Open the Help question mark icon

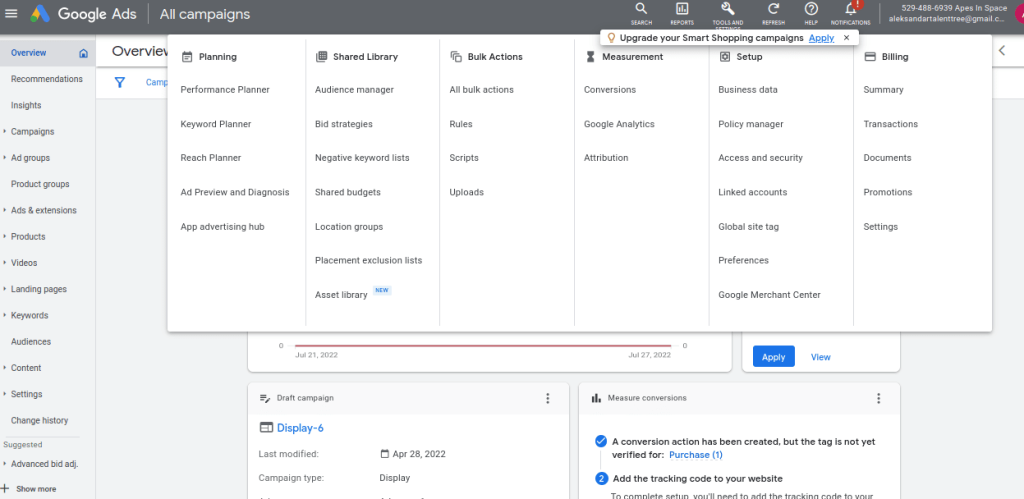click(x=811, y=8)
